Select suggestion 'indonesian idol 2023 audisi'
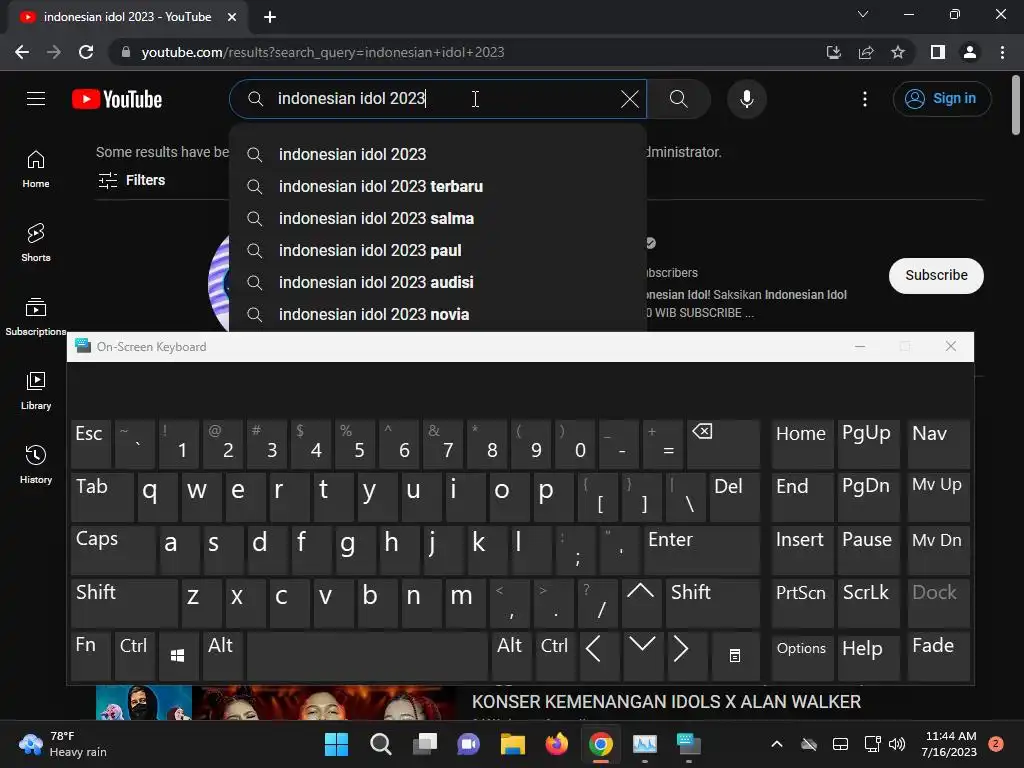The image size is (1024, 768). point(438,283)
